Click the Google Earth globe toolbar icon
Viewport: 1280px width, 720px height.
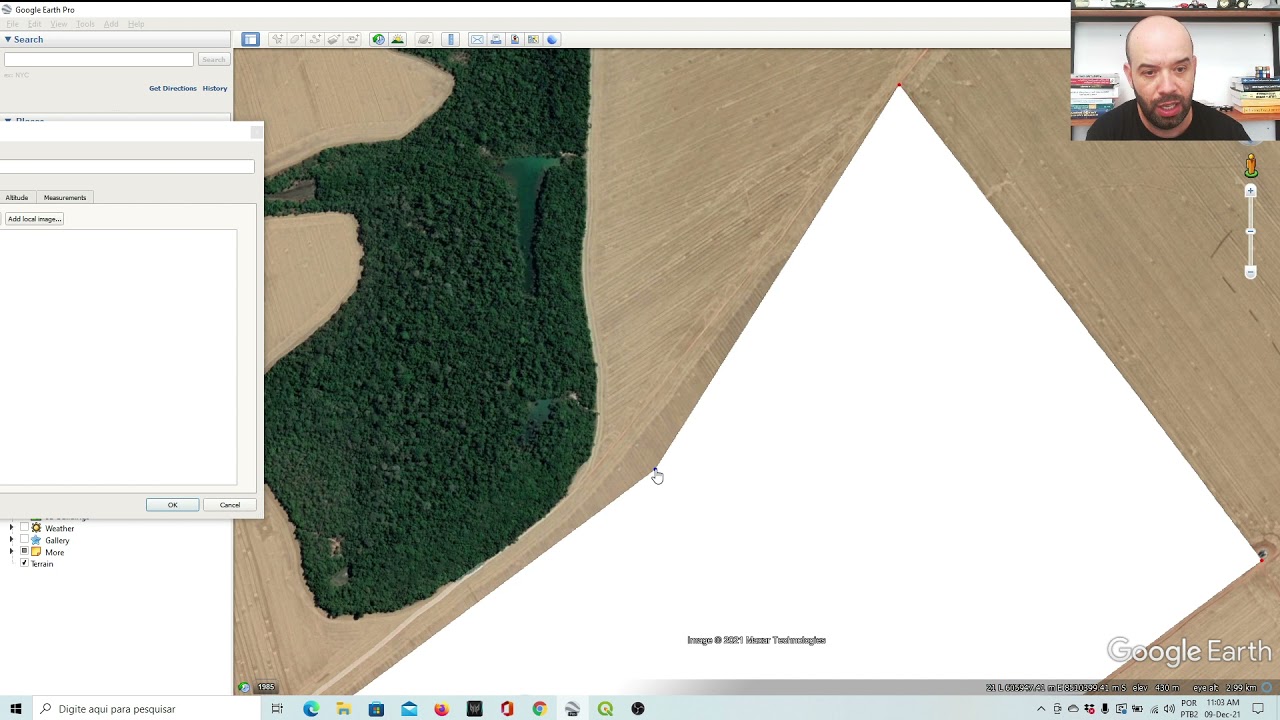(552, 39)
